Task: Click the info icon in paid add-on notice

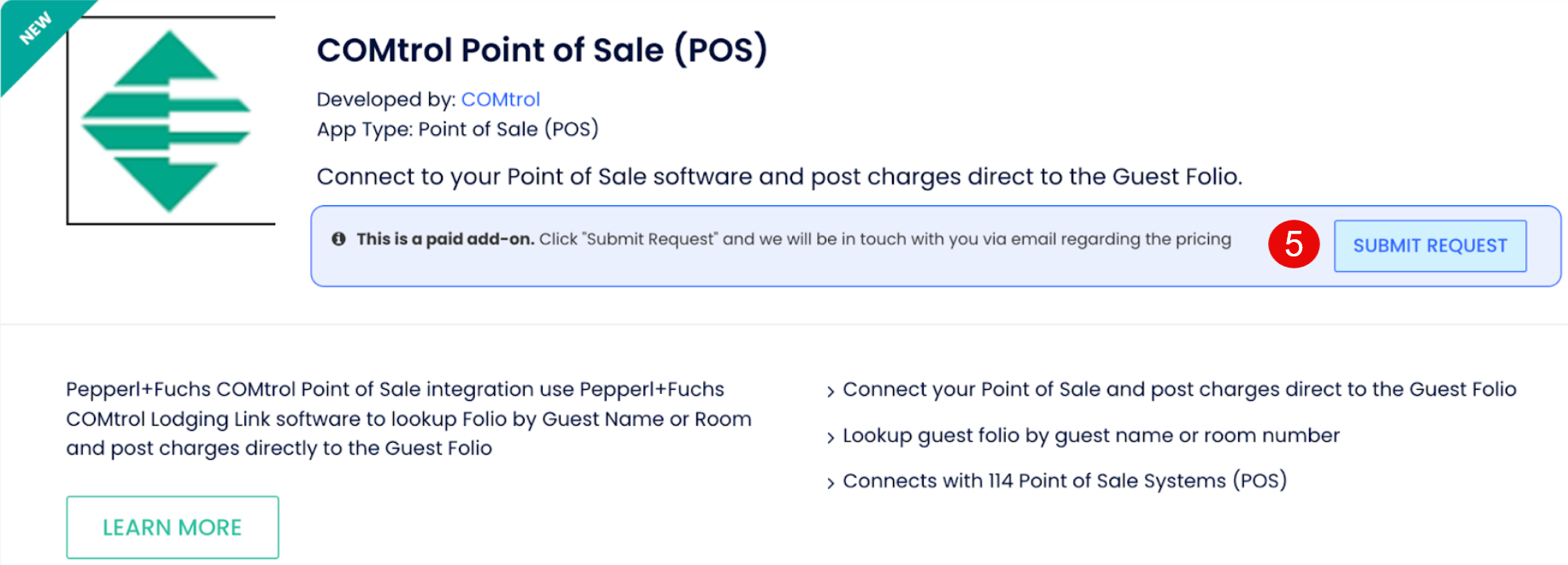Action: [x=338, y=239]
